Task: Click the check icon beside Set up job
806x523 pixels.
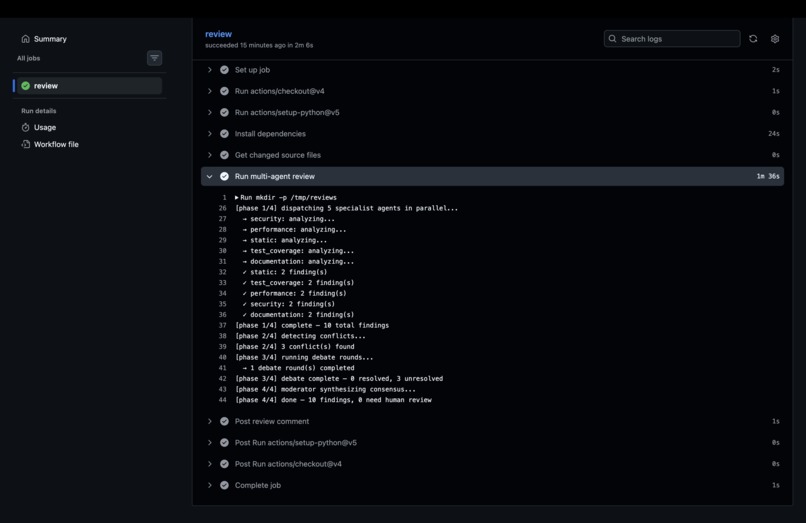Action: pos(224,70)
